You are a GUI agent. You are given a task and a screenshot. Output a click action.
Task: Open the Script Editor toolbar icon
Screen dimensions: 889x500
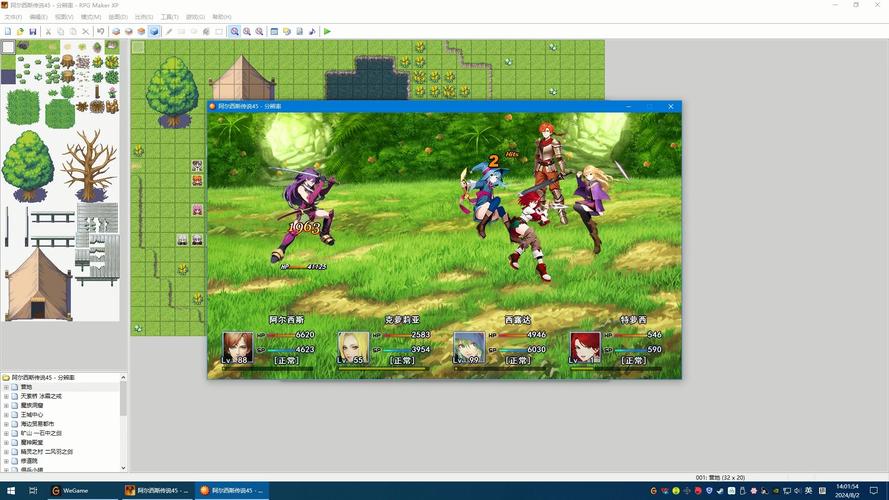coord(299,32)
